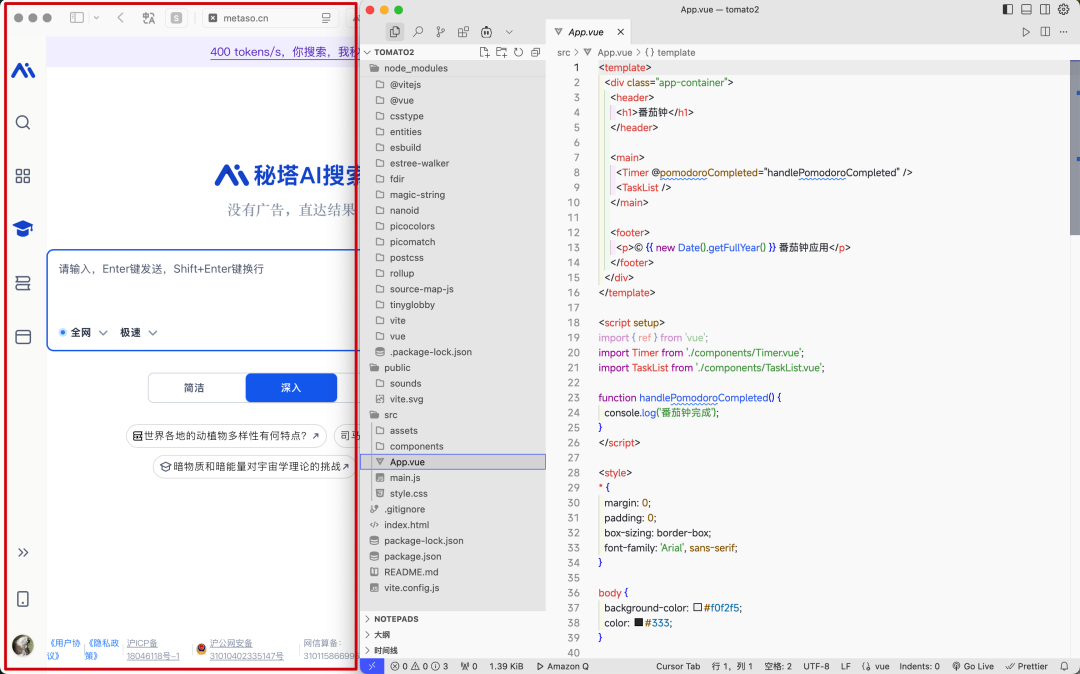Close the App.vue editor tab
Image resolution: width=1080 pixels, height=674 pixels.
coord(621,32)
